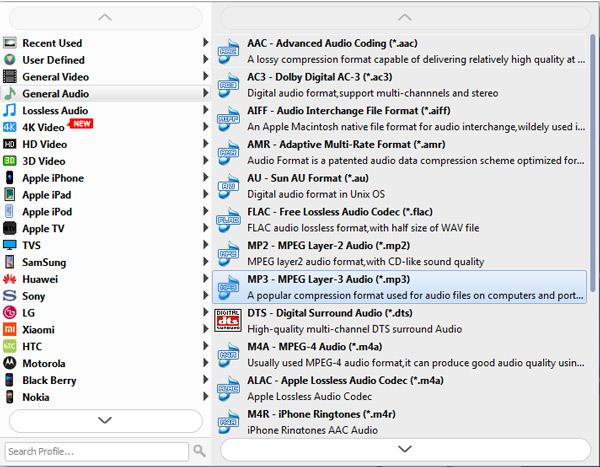
Task: Click the category list scroll-up button
Action: tap(105, 18)
